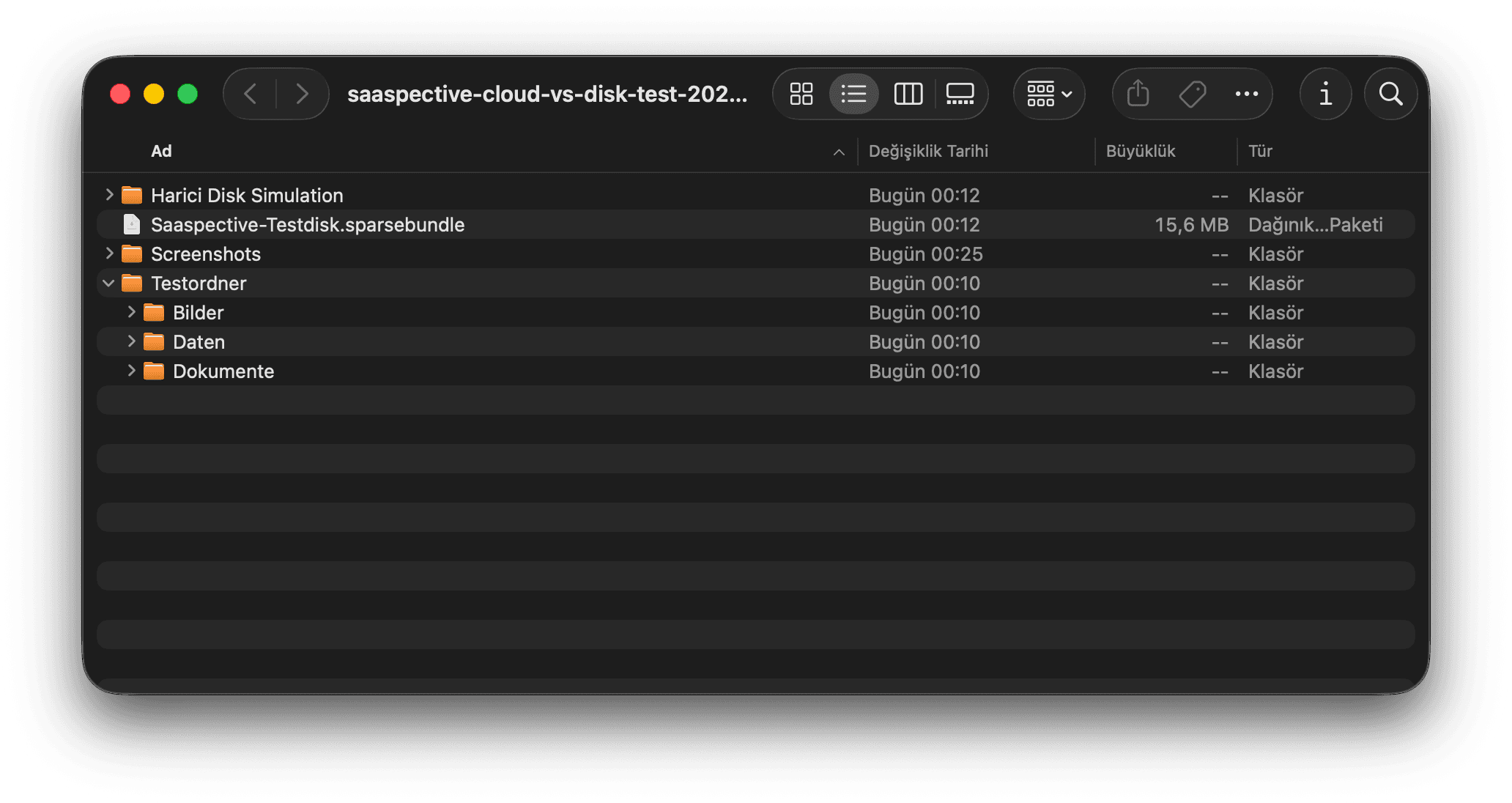Click the Harici Disk Simulation name

pos(247,195)
